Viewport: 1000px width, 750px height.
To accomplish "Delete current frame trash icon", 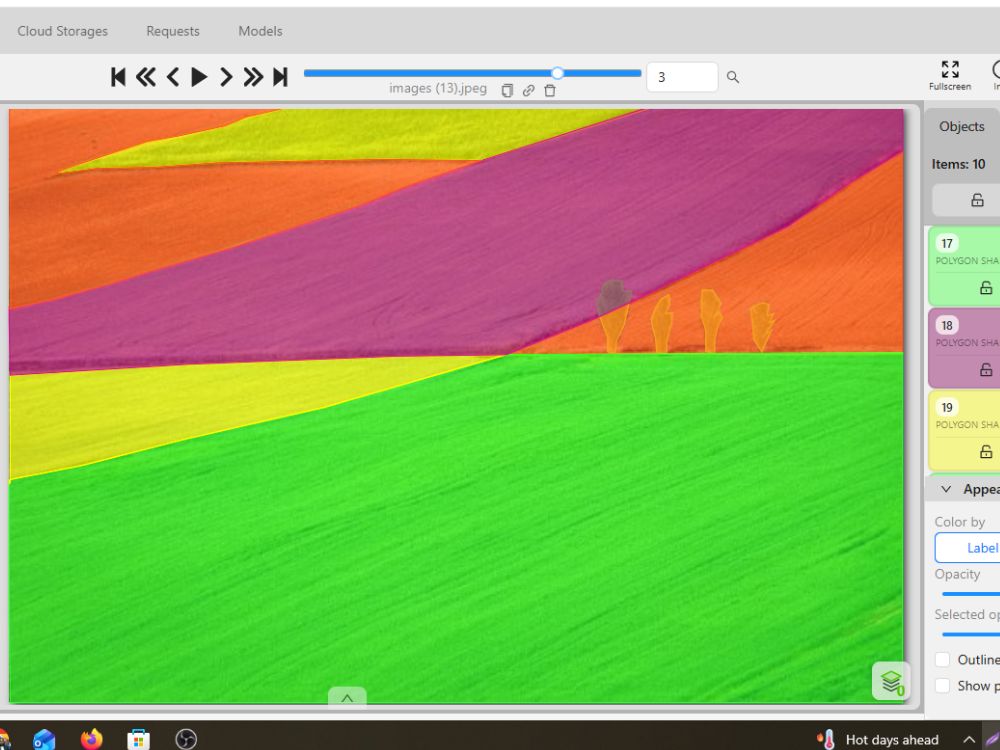I will [x=550, y=91].
